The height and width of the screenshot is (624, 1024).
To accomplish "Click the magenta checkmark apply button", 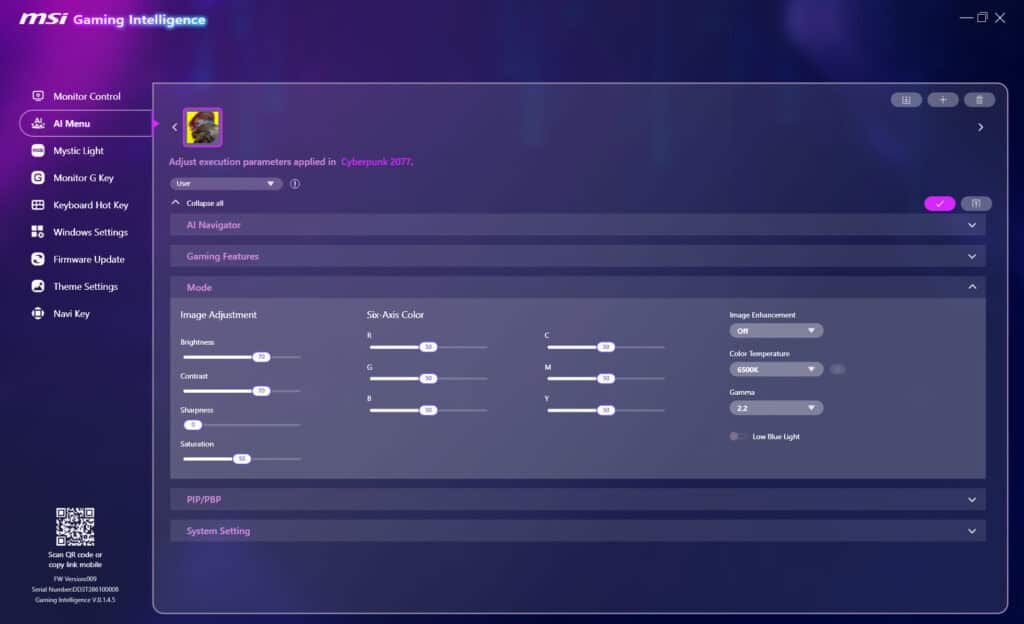I will (x=939, y=204).
